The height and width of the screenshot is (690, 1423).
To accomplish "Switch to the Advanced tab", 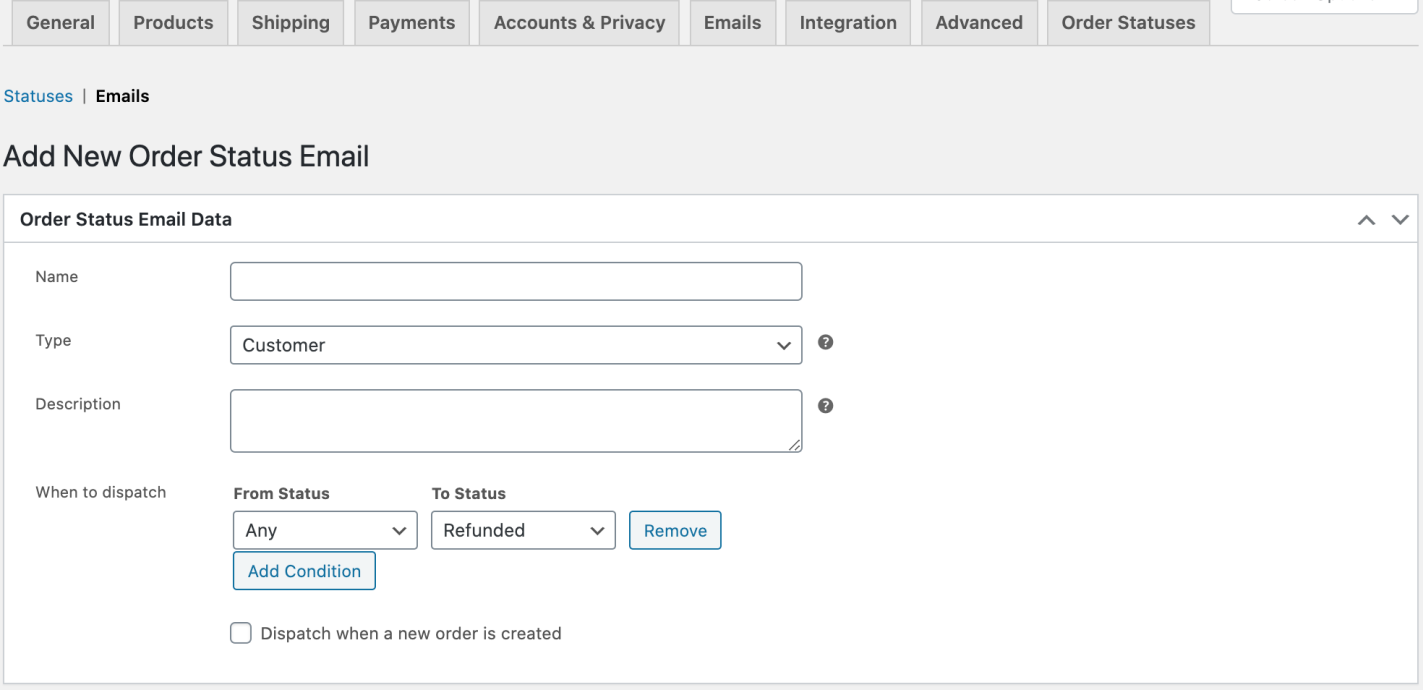I will coord(979,21).
